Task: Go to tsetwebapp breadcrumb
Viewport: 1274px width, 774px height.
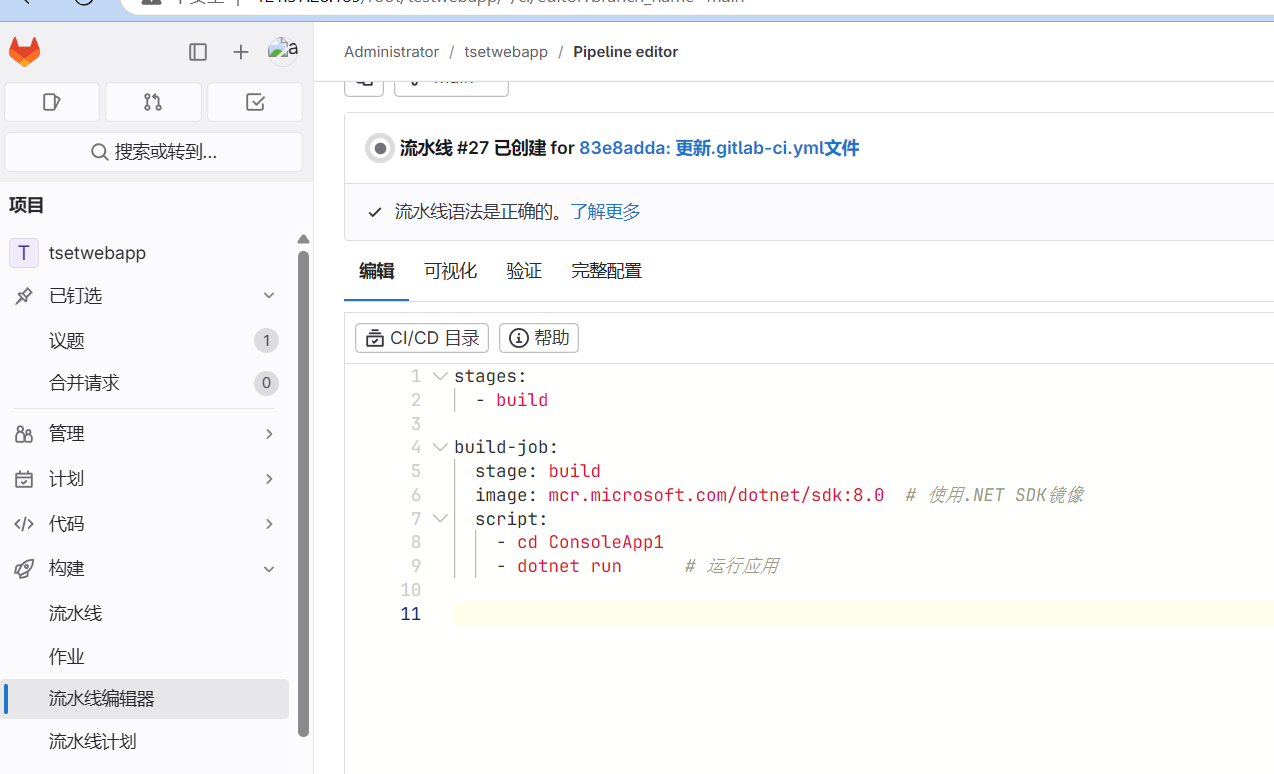Action: [506, 52]
